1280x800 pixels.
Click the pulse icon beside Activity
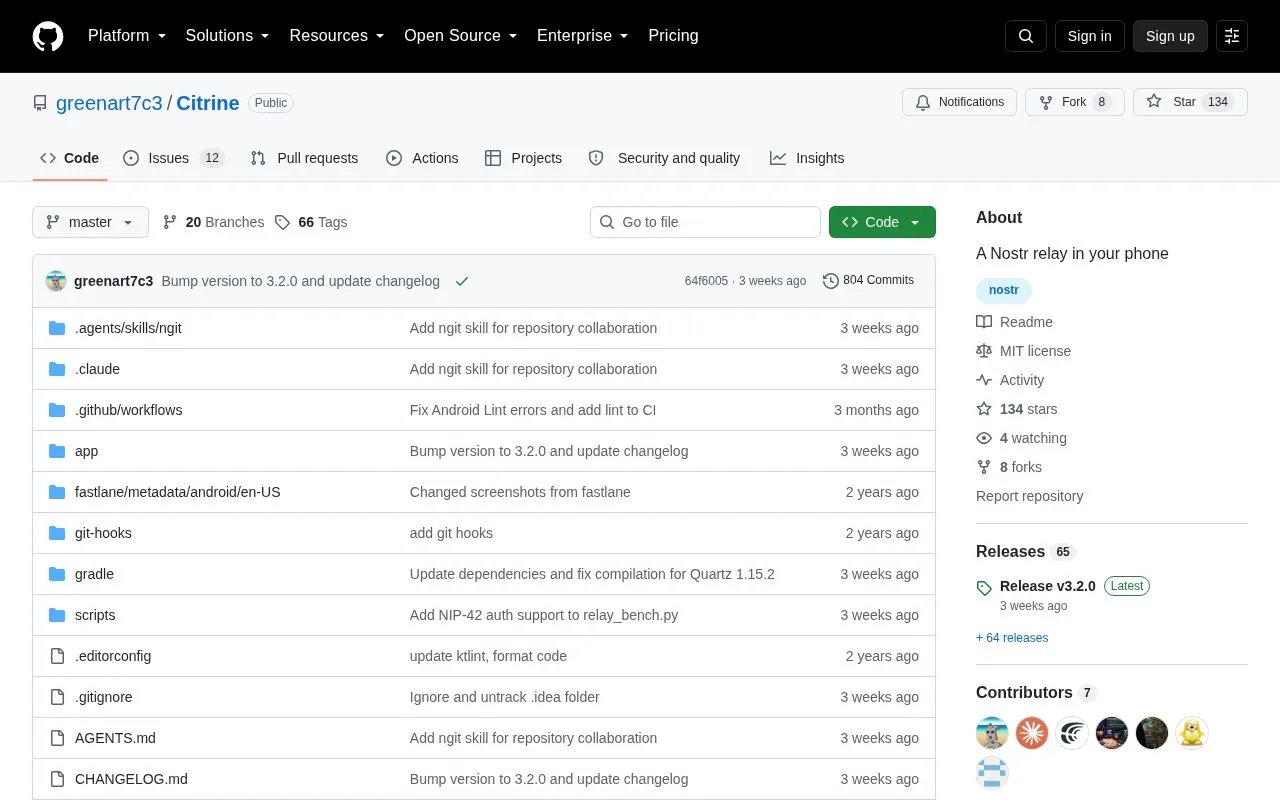tap(984, 380)
